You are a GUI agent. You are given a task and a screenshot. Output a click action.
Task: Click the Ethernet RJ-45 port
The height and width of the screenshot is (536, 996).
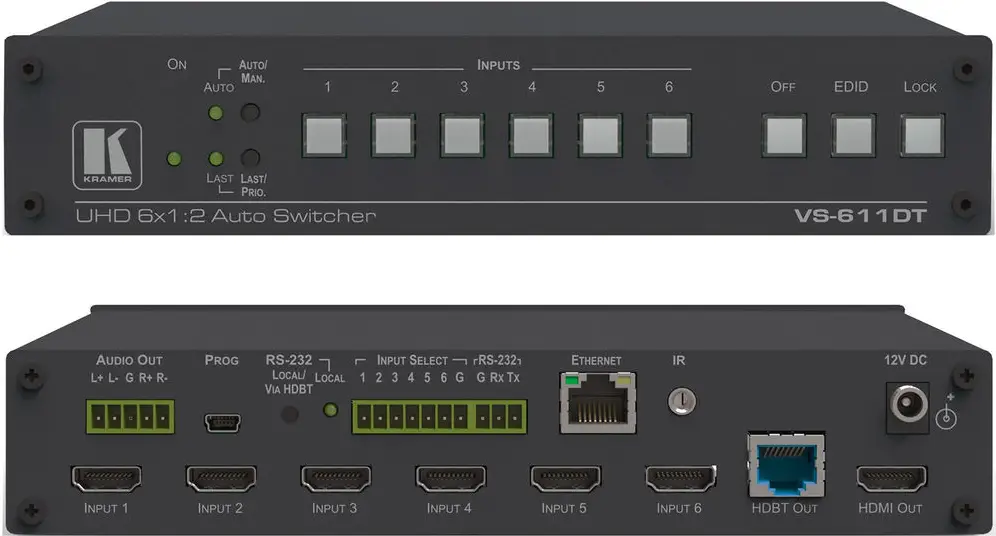598,403
